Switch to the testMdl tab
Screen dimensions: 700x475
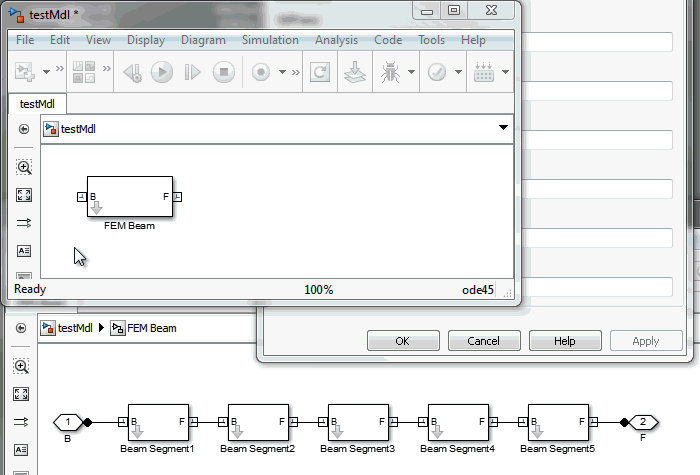[37, 103]
